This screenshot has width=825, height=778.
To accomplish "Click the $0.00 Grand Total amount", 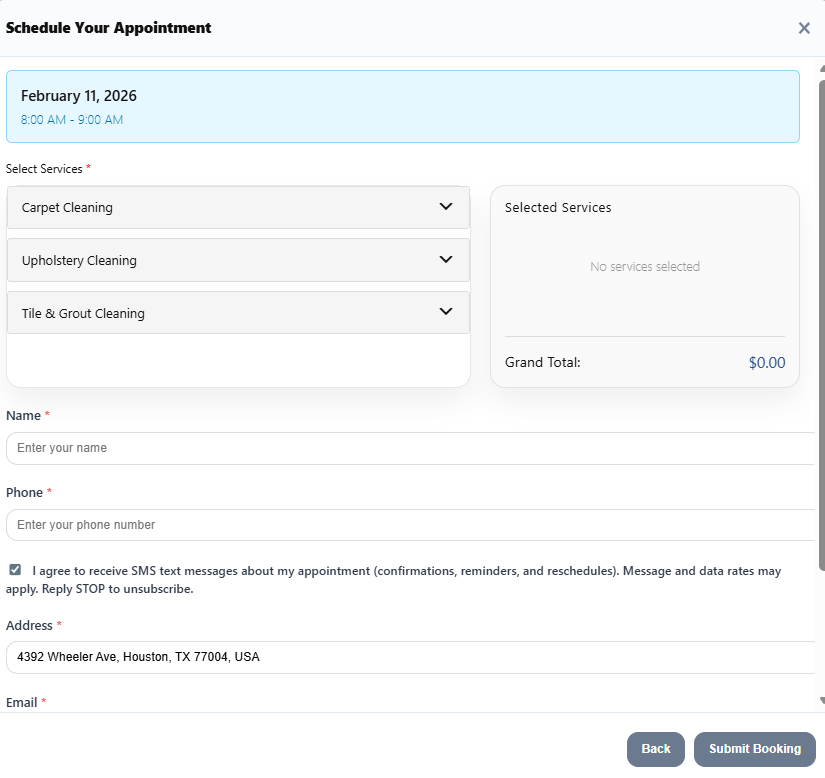I will pos(766,363).
